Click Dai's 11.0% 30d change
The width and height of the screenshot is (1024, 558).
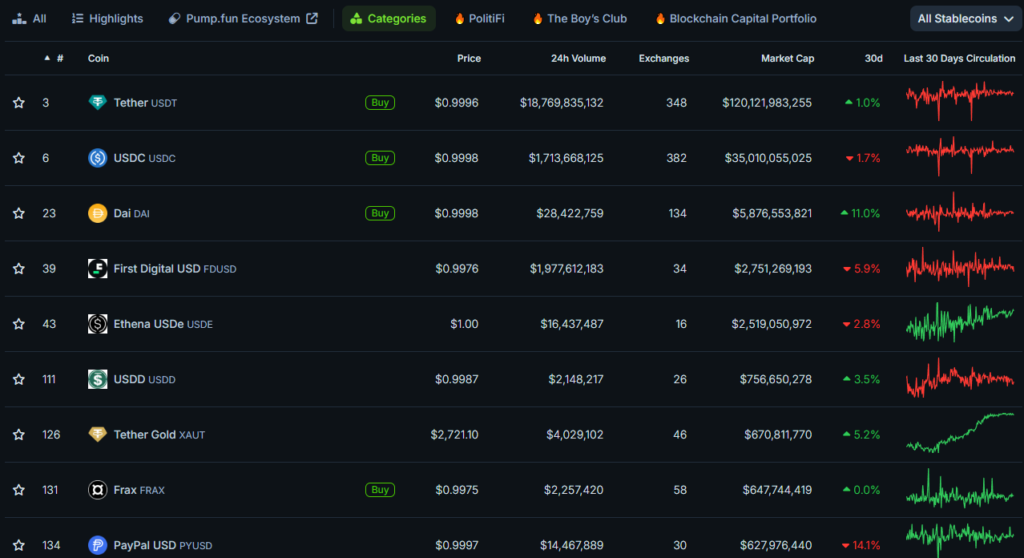(x=860, y=213)
